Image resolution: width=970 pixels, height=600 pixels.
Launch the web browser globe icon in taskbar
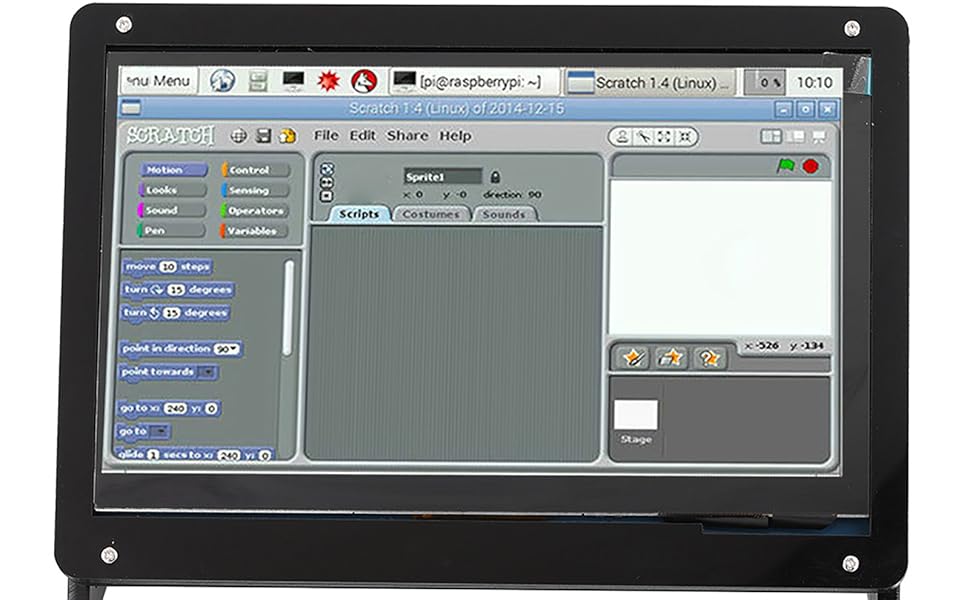tap(222, 81)
